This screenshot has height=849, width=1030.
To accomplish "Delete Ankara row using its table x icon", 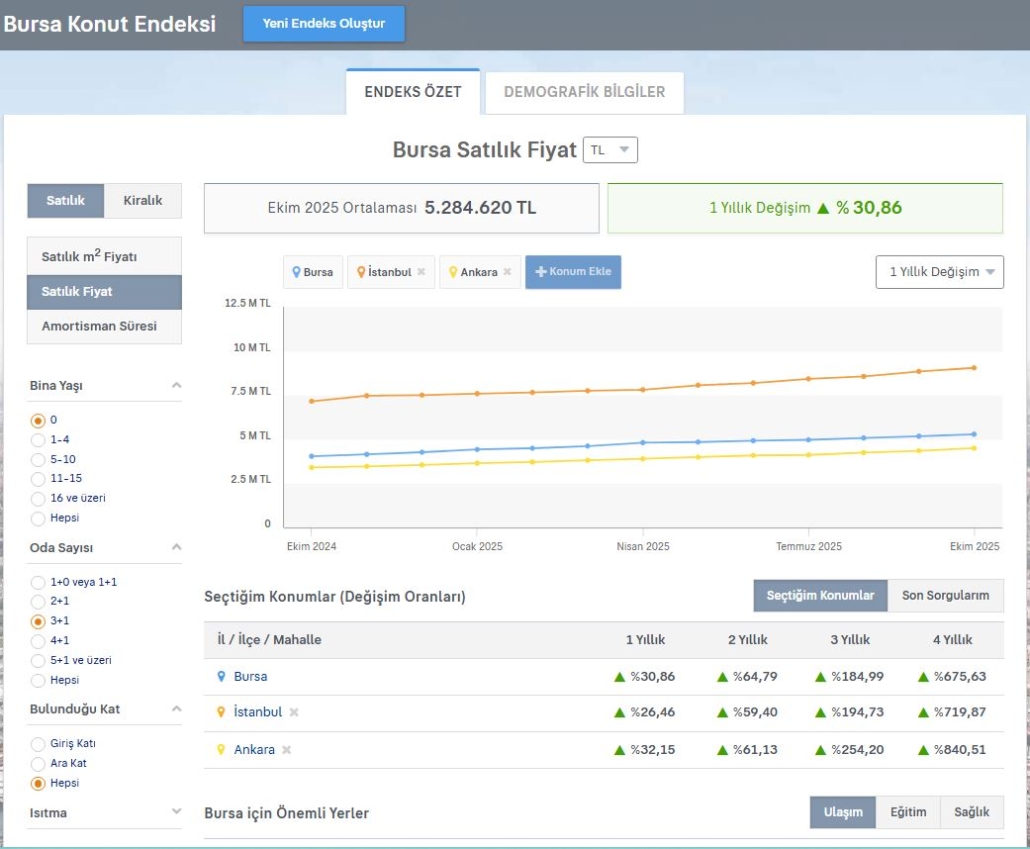I will point(286,750).
